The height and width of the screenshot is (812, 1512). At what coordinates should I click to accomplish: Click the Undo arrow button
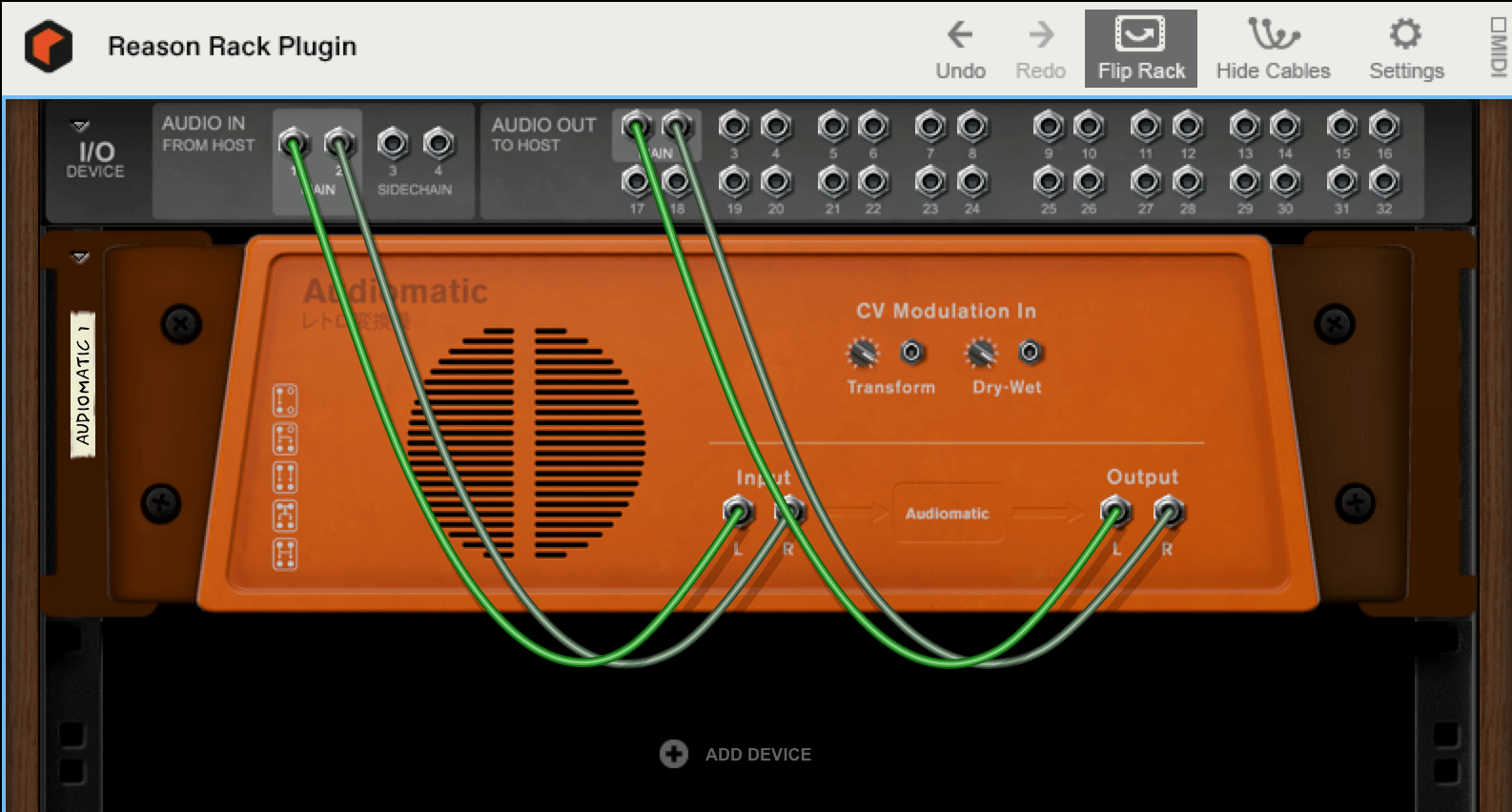tap(960, 50)
